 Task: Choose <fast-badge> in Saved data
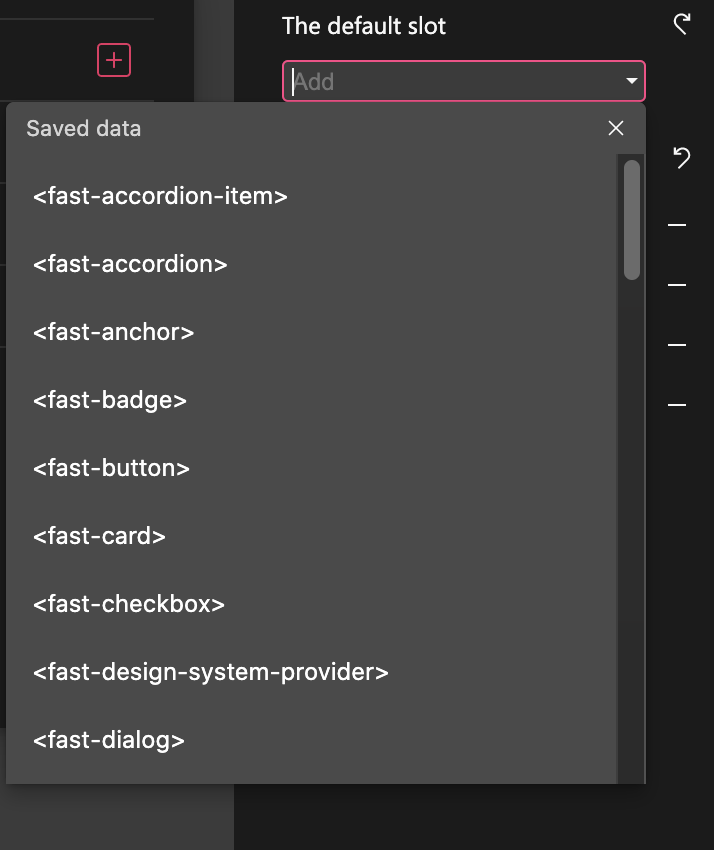click(x=110, y=400)
